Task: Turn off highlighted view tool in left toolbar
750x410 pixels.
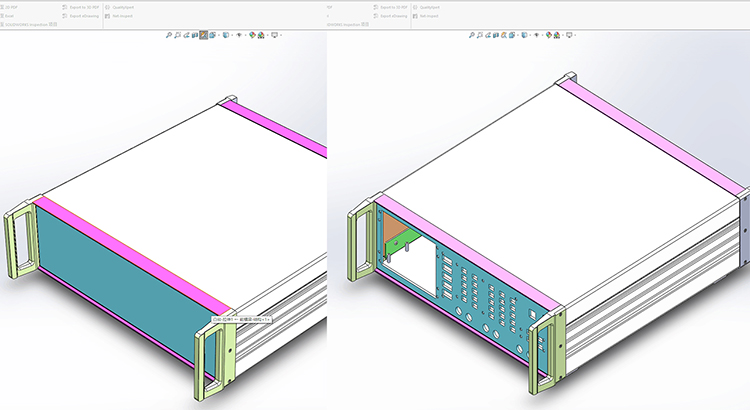Action: pos(203,34)
